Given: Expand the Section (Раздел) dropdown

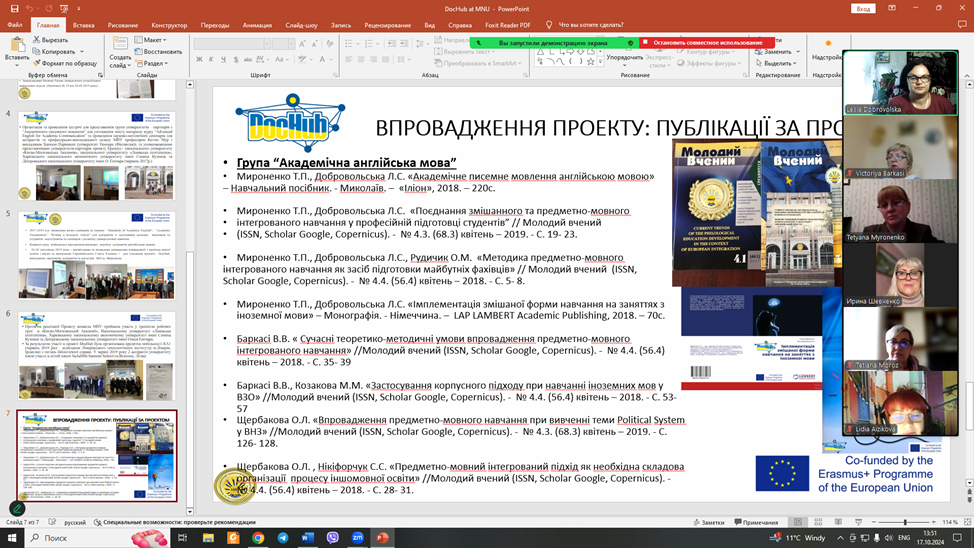Looking at the screenshot, I should point(152,63).
